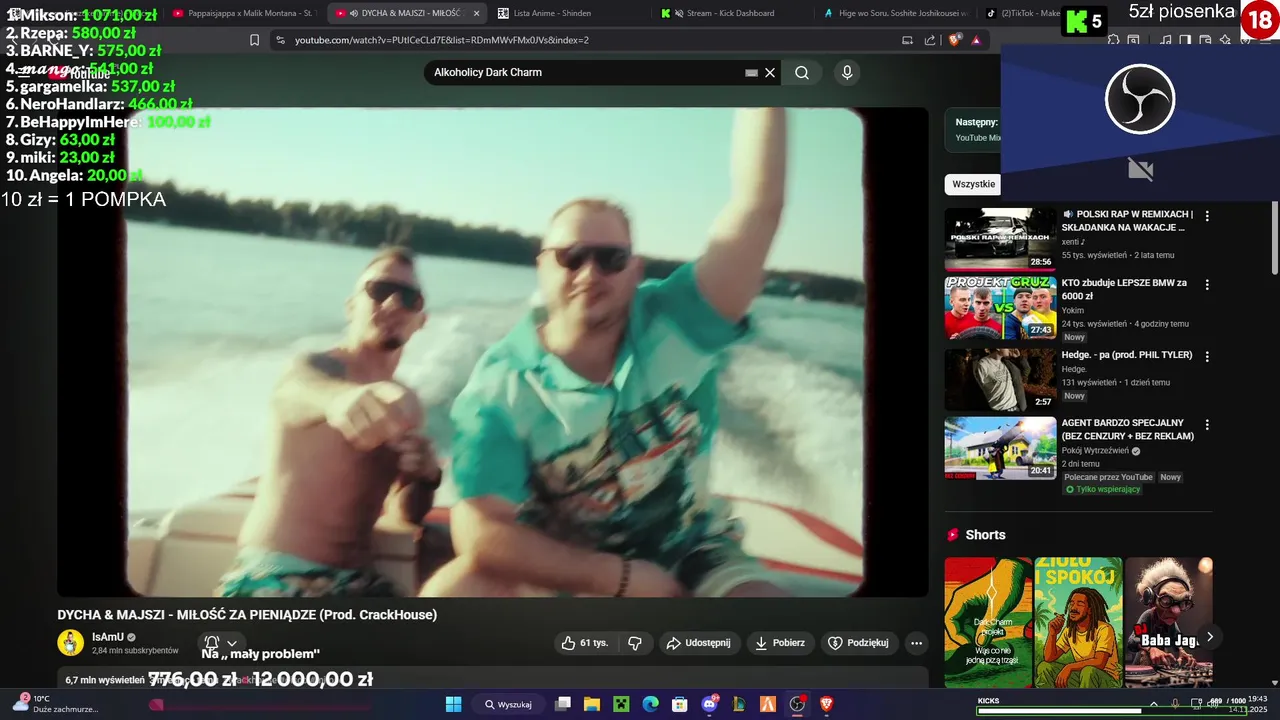Image resolution: width=1280 pixels, height=720 pixels.
Task: Click the dislike thumbs-down button
Action: (x=635, y=643)
